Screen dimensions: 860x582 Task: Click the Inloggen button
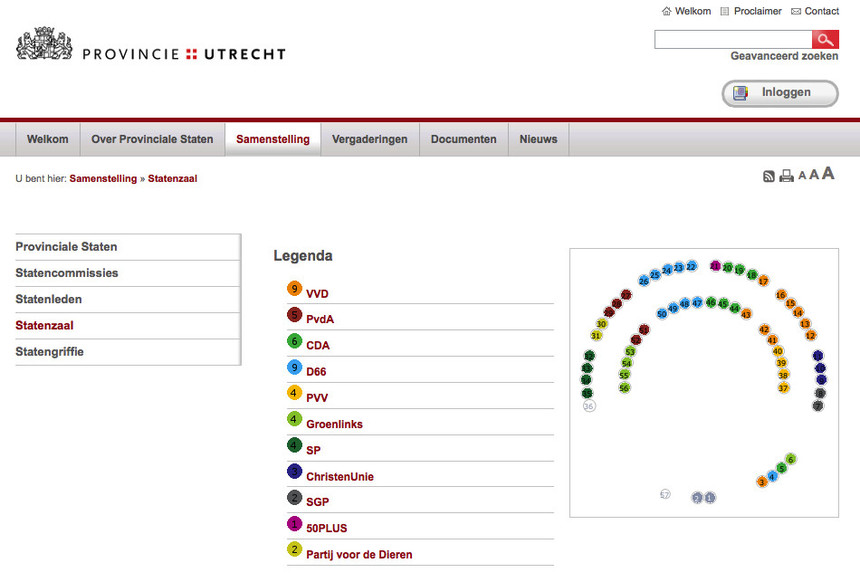[780, 93]
